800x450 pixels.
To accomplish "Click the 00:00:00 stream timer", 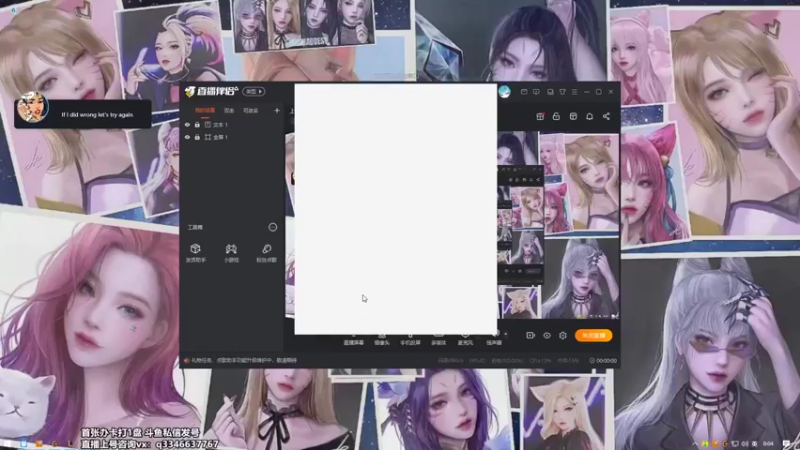I will [x=603, y=361].
